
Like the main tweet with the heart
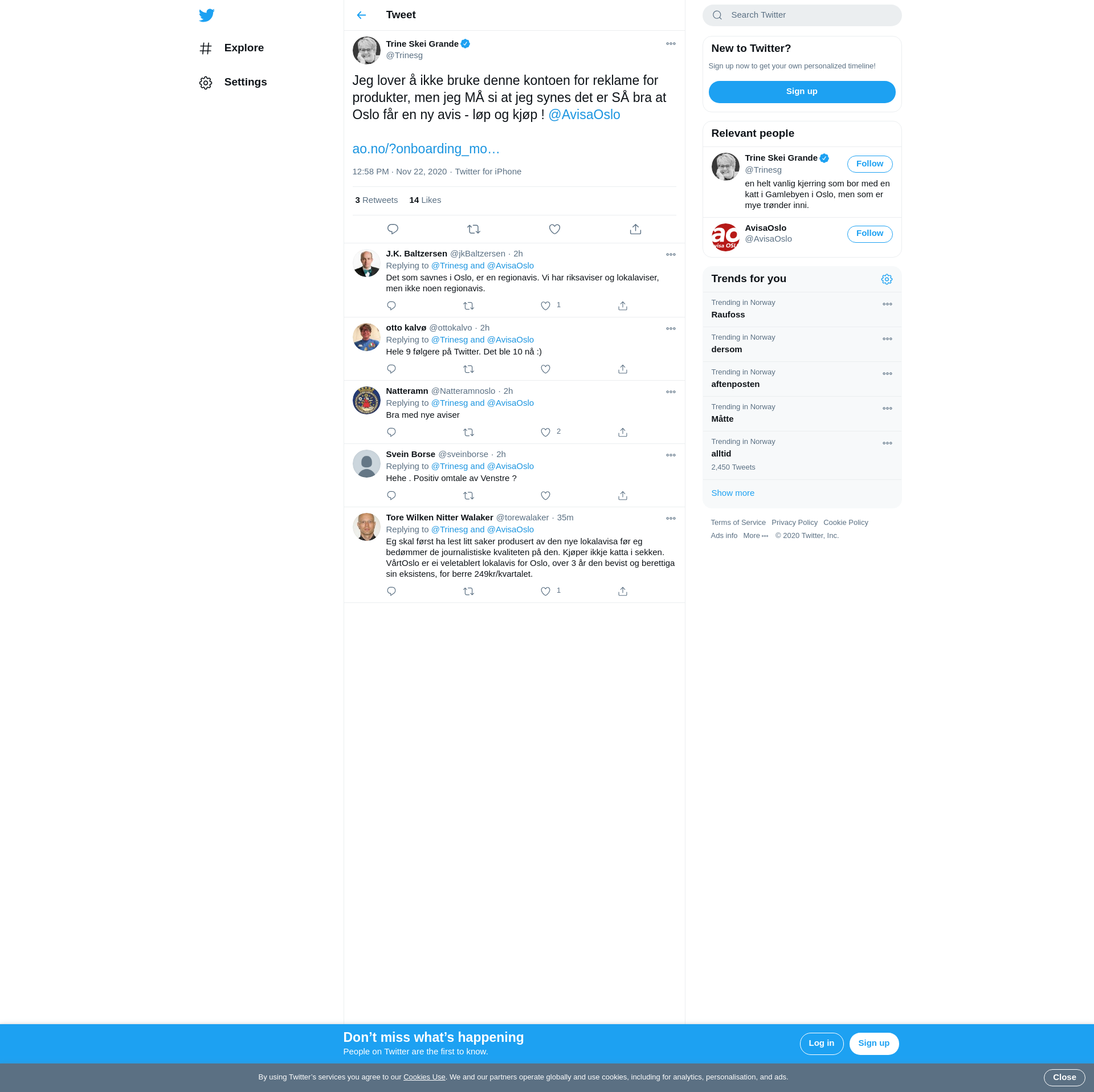554,229
